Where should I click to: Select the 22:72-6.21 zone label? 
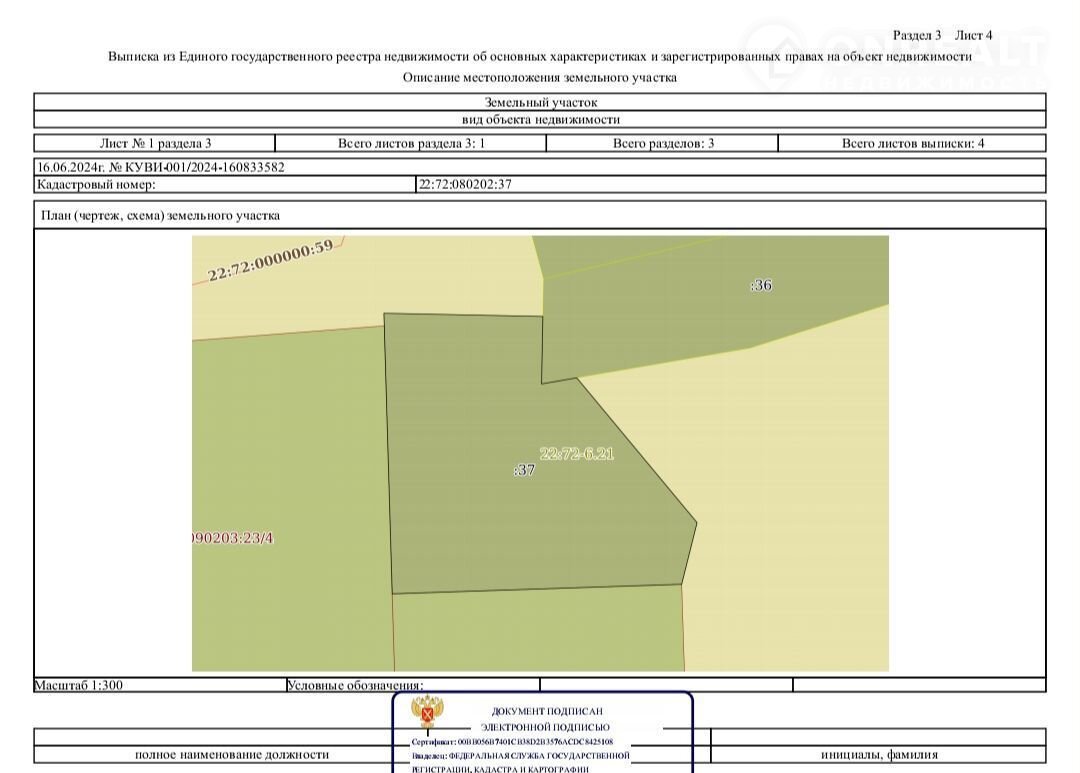point(577,453)
